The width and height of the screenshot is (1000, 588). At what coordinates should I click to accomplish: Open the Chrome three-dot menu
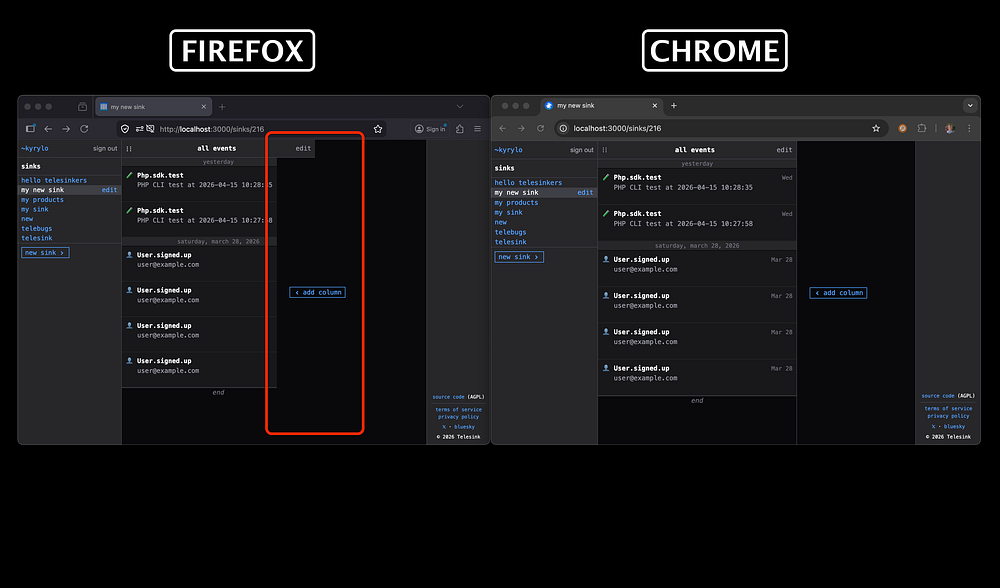point(969,128)
